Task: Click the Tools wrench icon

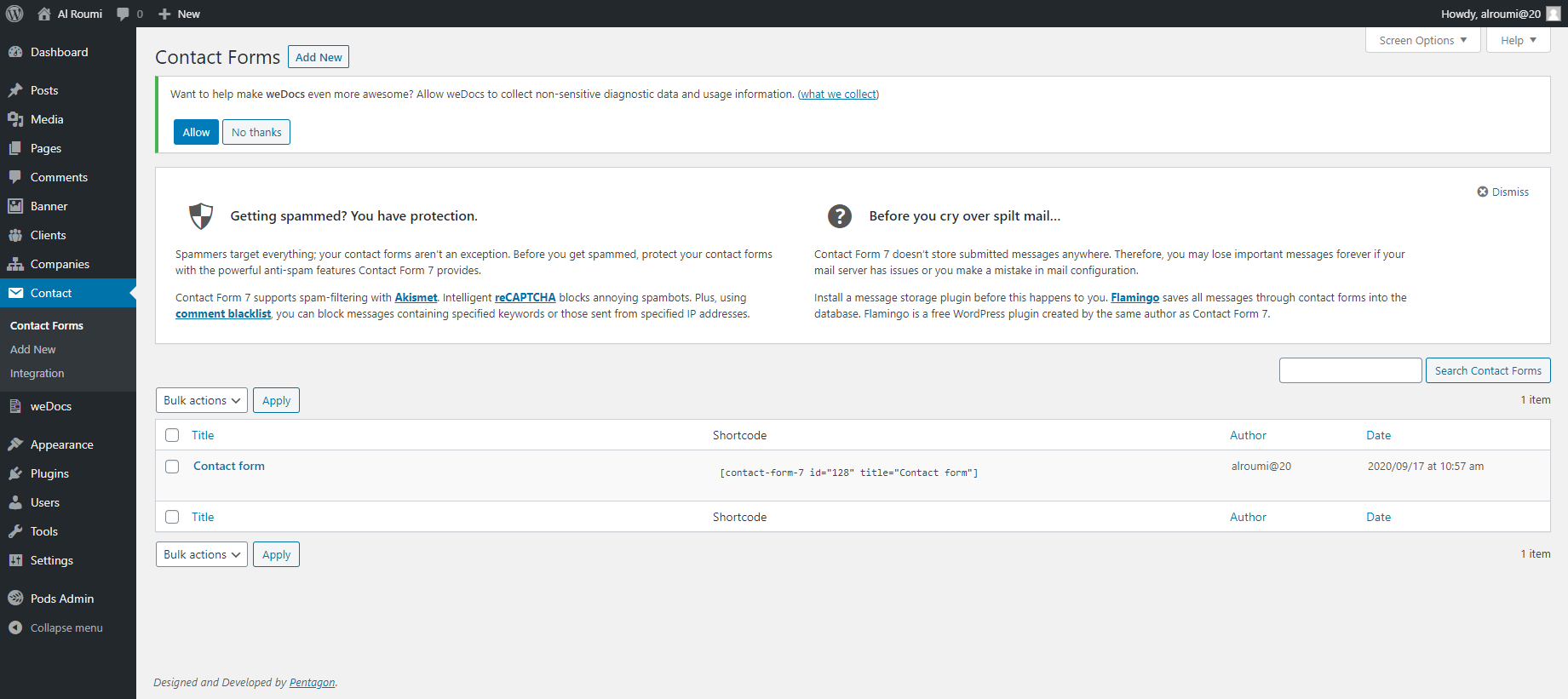Action: [x=15, y=531]
